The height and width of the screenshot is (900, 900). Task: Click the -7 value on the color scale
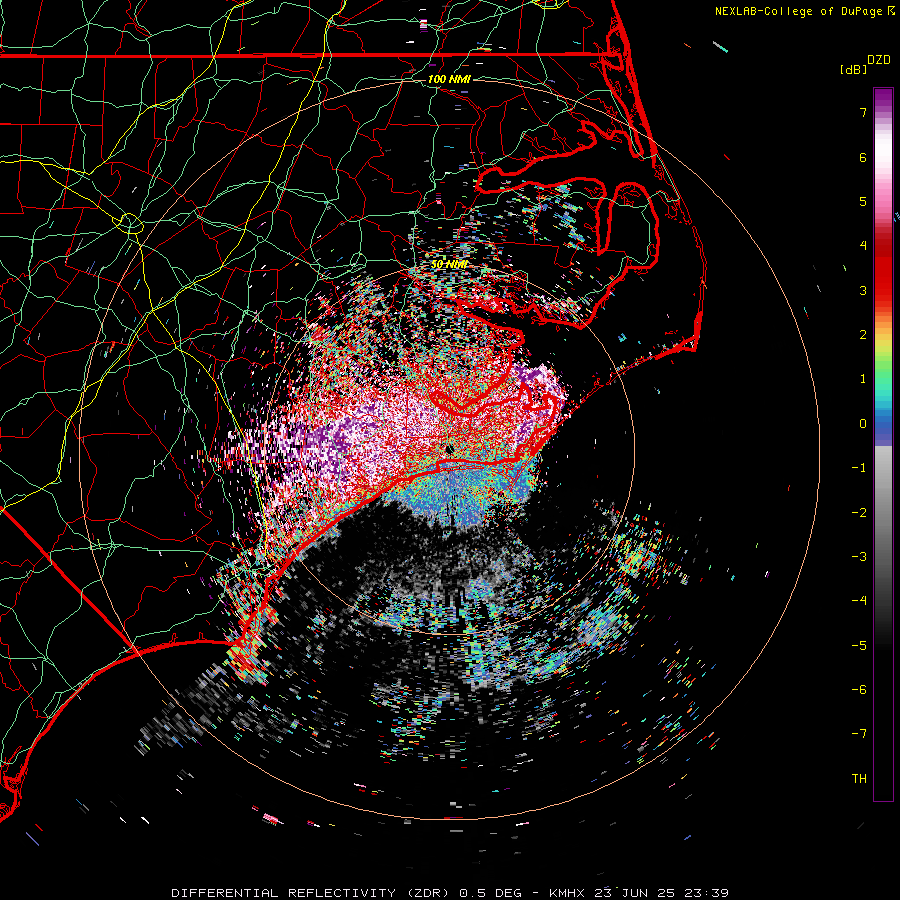tap(859, 734)
